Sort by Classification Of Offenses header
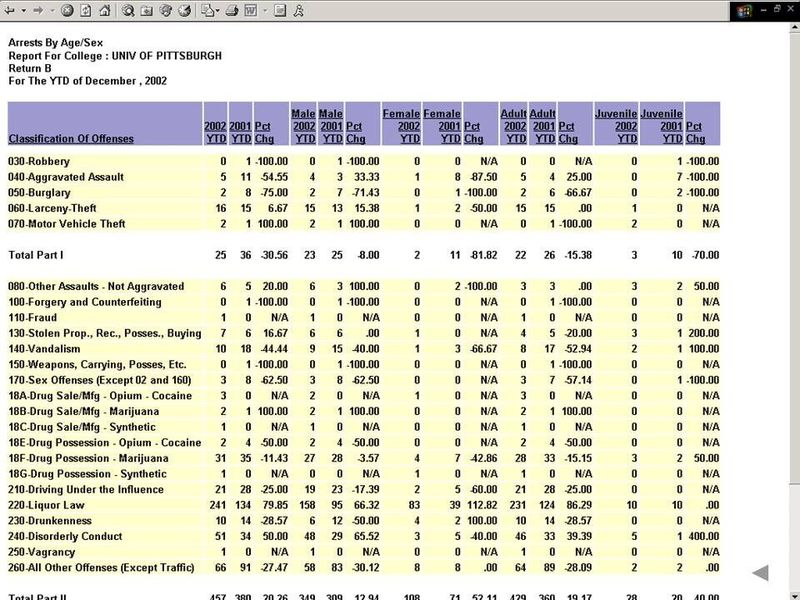 (71, 139)
